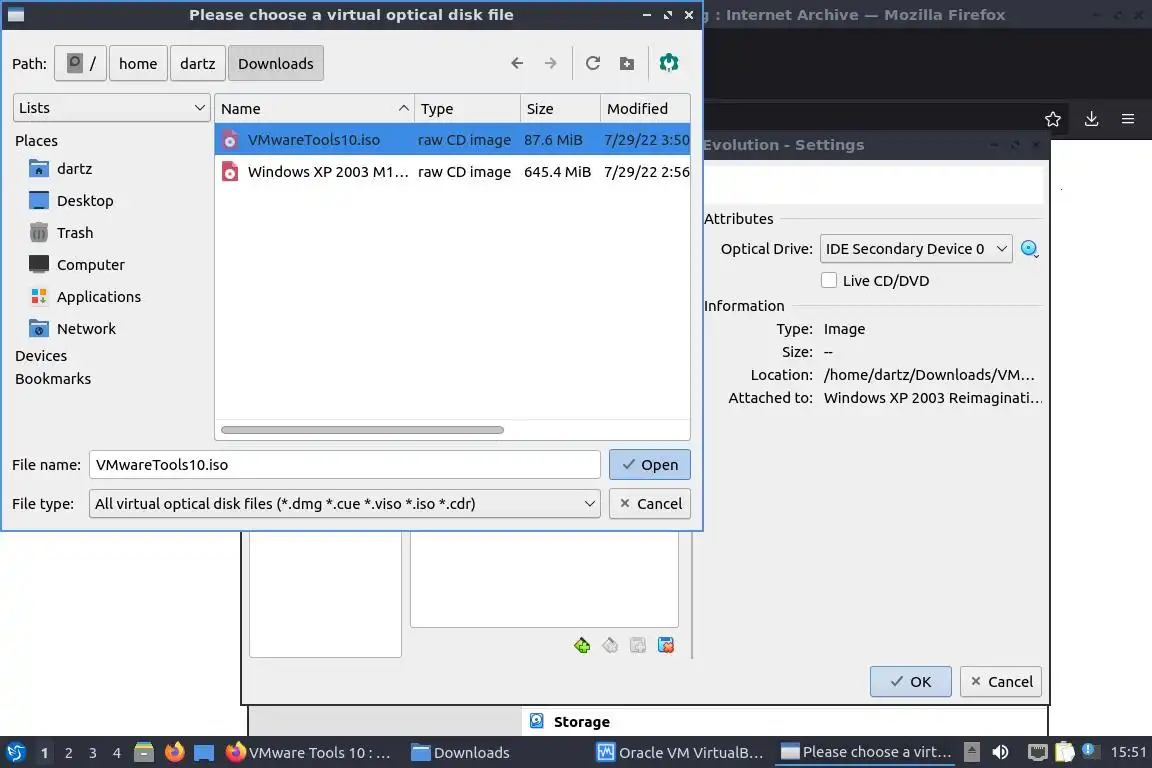
Task: Click the network monitor tray icon
Action: coord(1037,752)
